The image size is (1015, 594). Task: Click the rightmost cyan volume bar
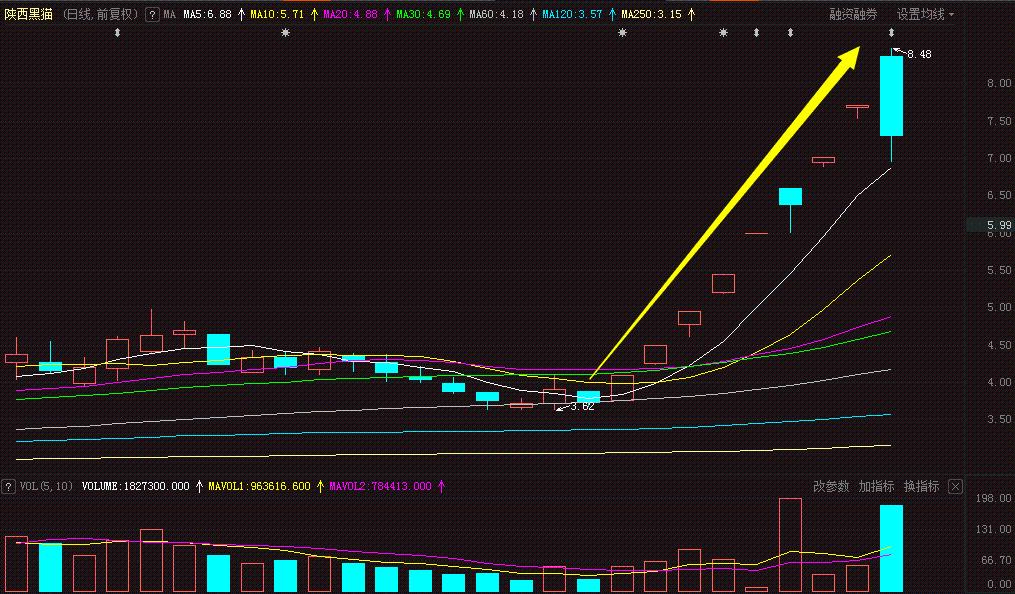[891, 549]
